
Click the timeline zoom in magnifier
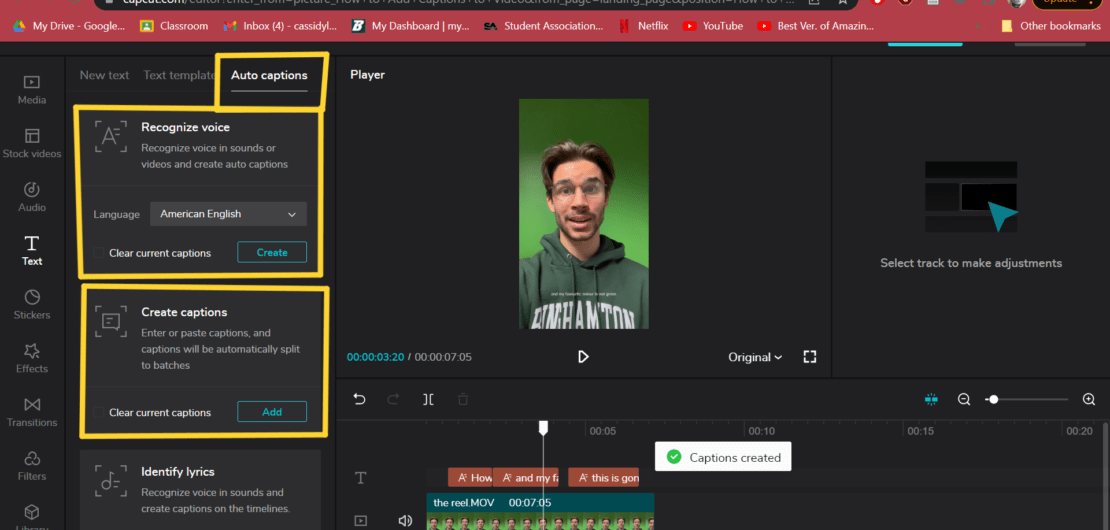1089,399
